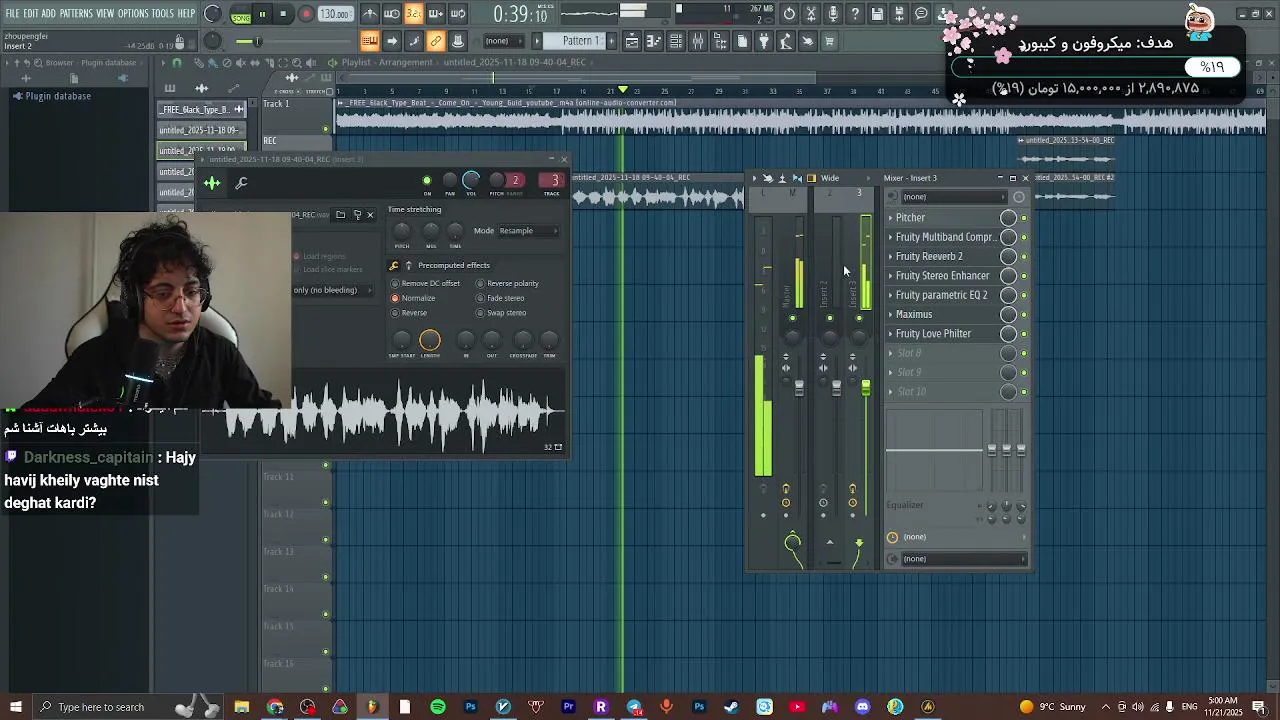The image size is (1280, 720).
Task: Open the mixer toolbar icon
Action: click(698, 41)
